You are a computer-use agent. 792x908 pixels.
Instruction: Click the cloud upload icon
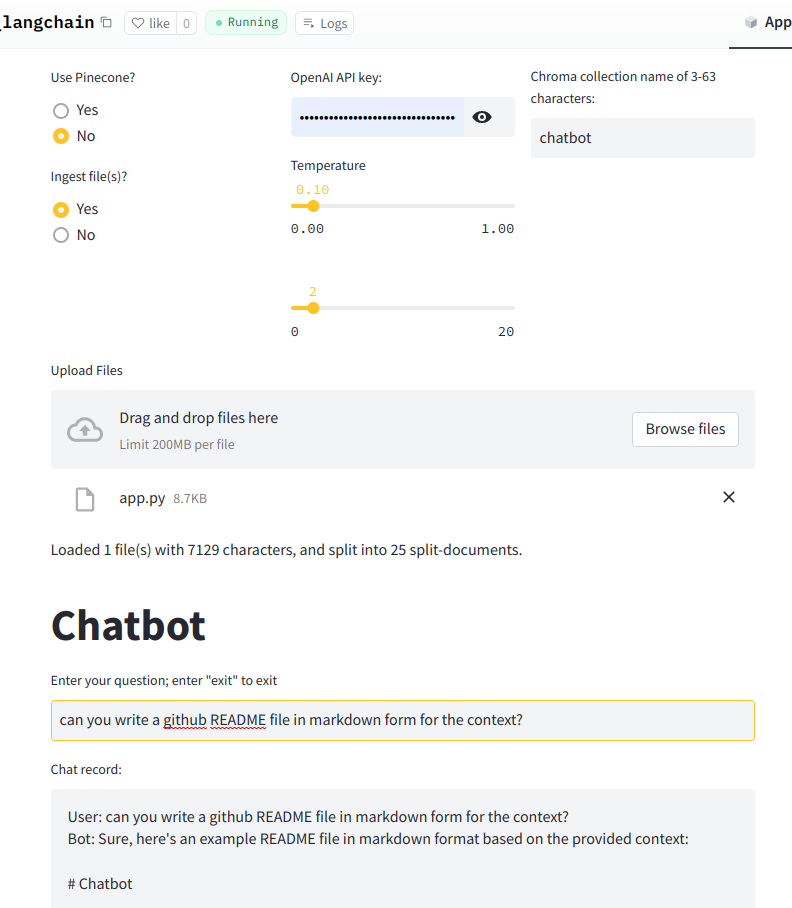coord(85,430)
